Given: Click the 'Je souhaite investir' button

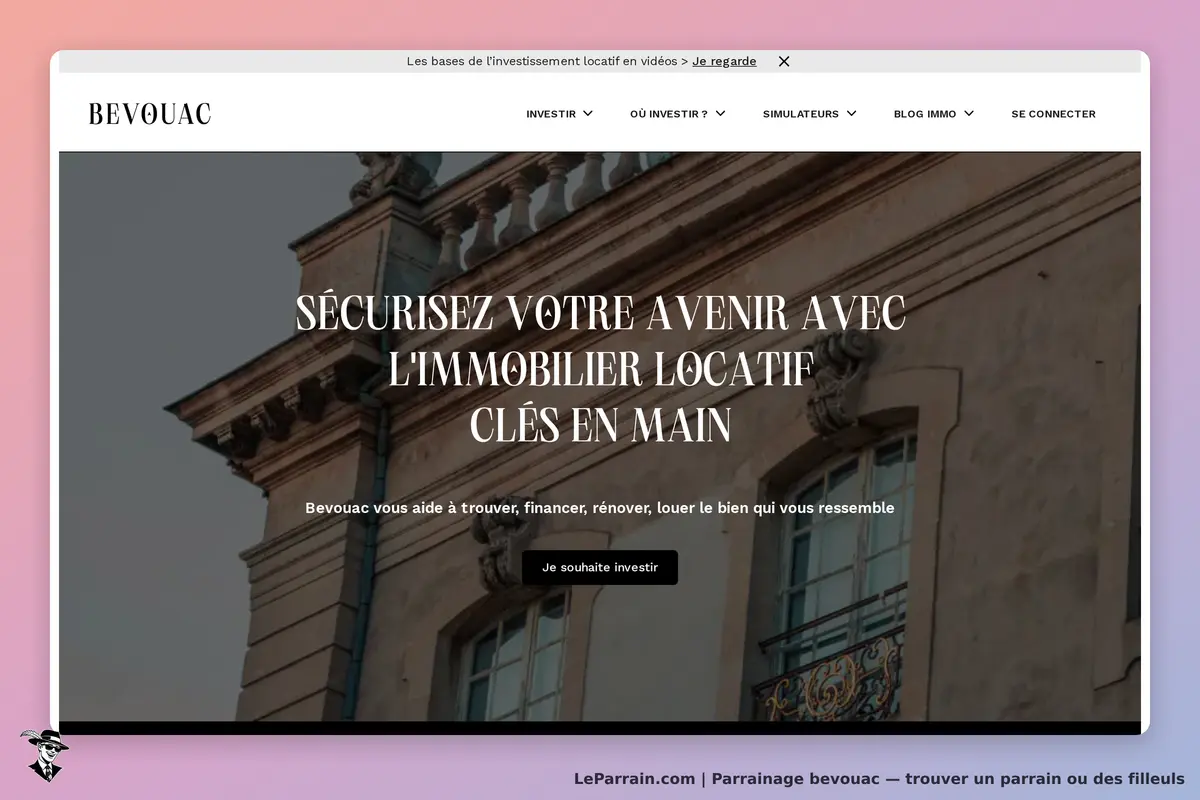Looking at the screenshot, I should (x=600, y=567).
